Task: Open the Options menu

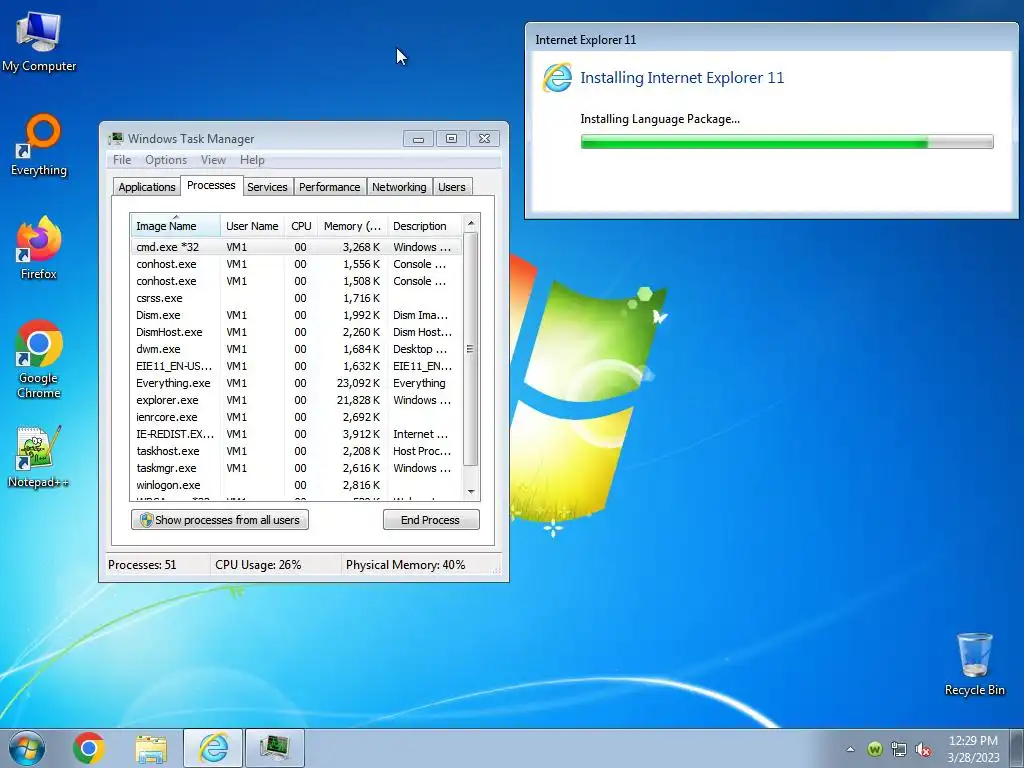Action: coord(166,160)
